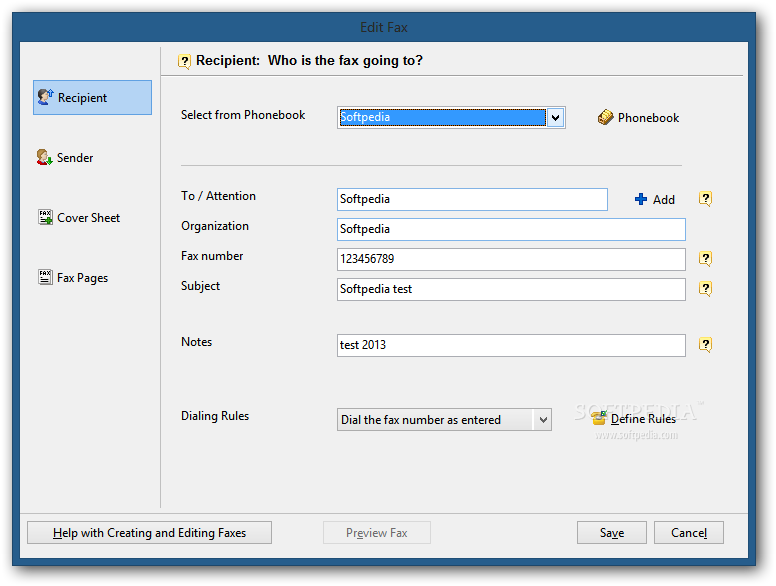Click the 'Edit Fax' window title

point(384,27)
